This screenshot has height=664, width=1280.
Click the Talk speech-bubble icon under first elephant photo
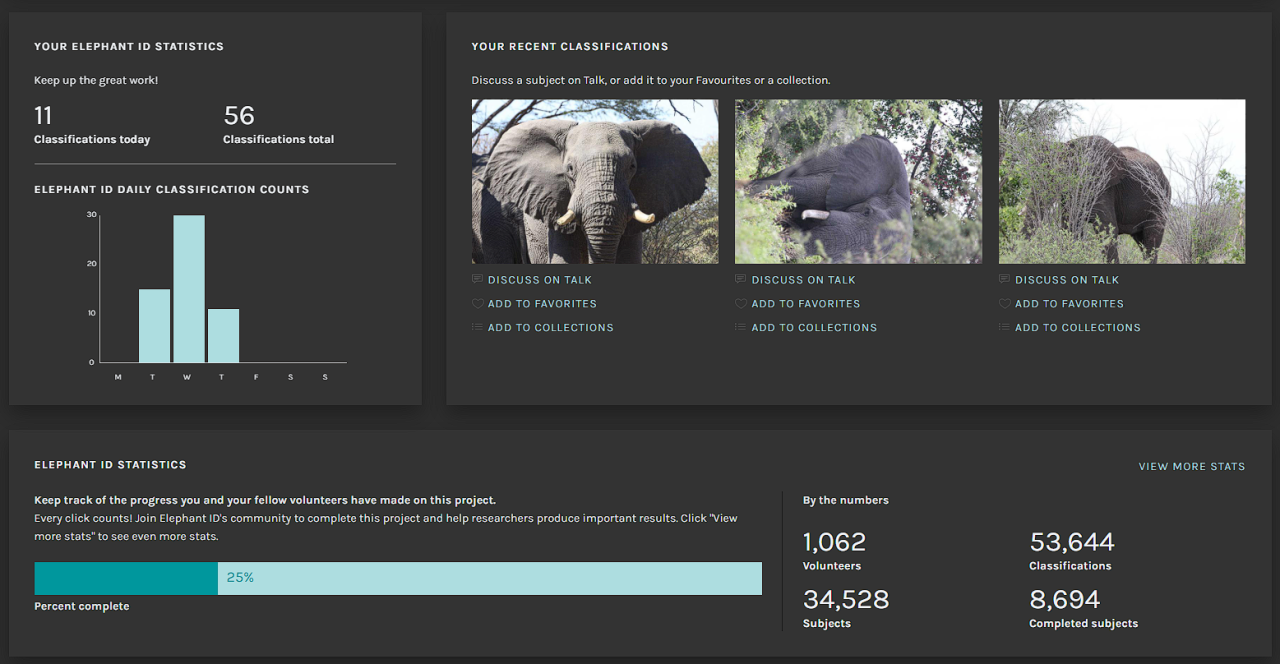click(477, 280)
